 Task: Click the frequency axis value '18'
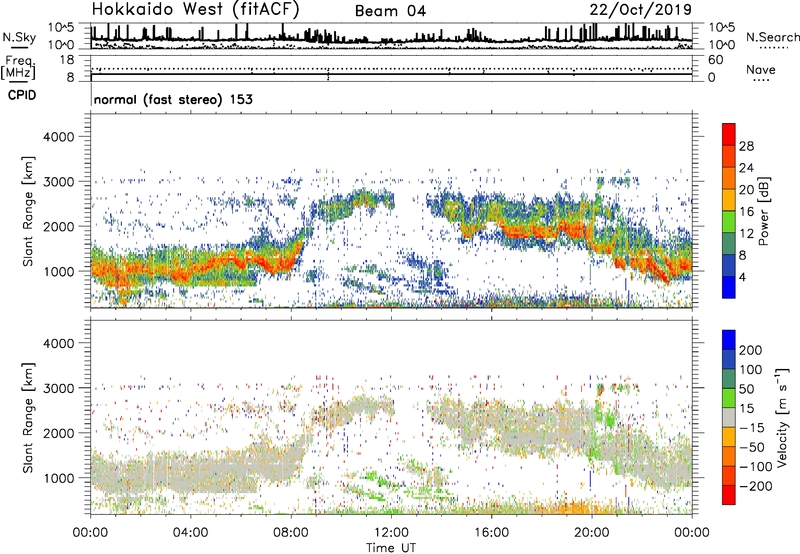coord(67,60)
